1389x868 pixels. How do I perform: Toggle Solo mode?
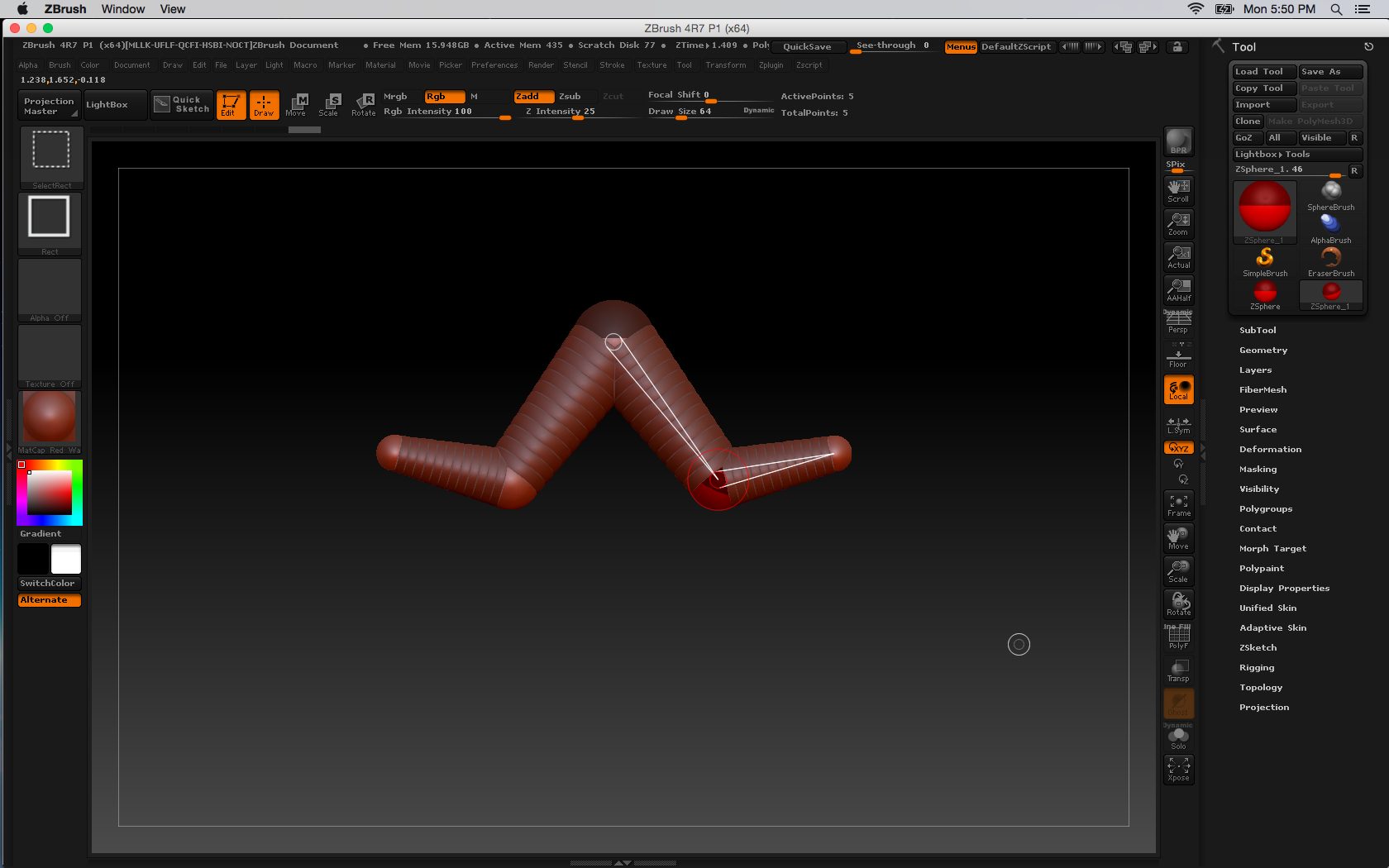[x=1178, y=737]
